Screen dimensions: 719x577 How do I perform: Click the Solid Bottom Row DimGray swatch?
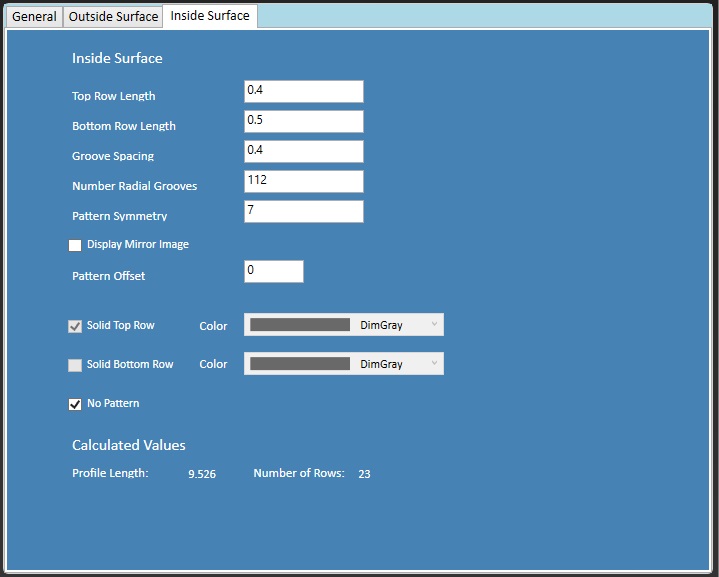(x=300, y=364)
